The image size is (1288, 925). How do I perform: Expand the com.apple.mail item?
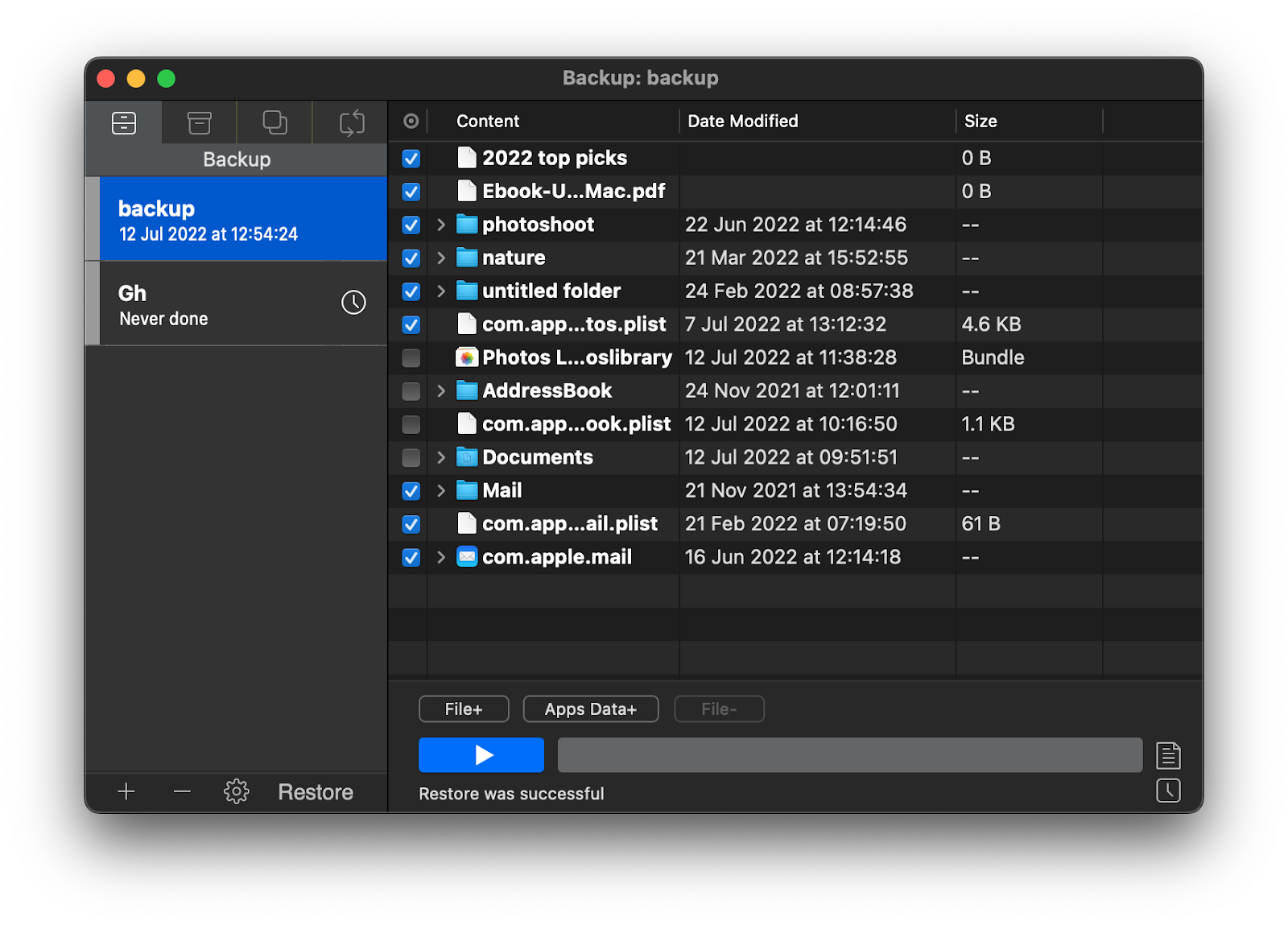[440, 556]
